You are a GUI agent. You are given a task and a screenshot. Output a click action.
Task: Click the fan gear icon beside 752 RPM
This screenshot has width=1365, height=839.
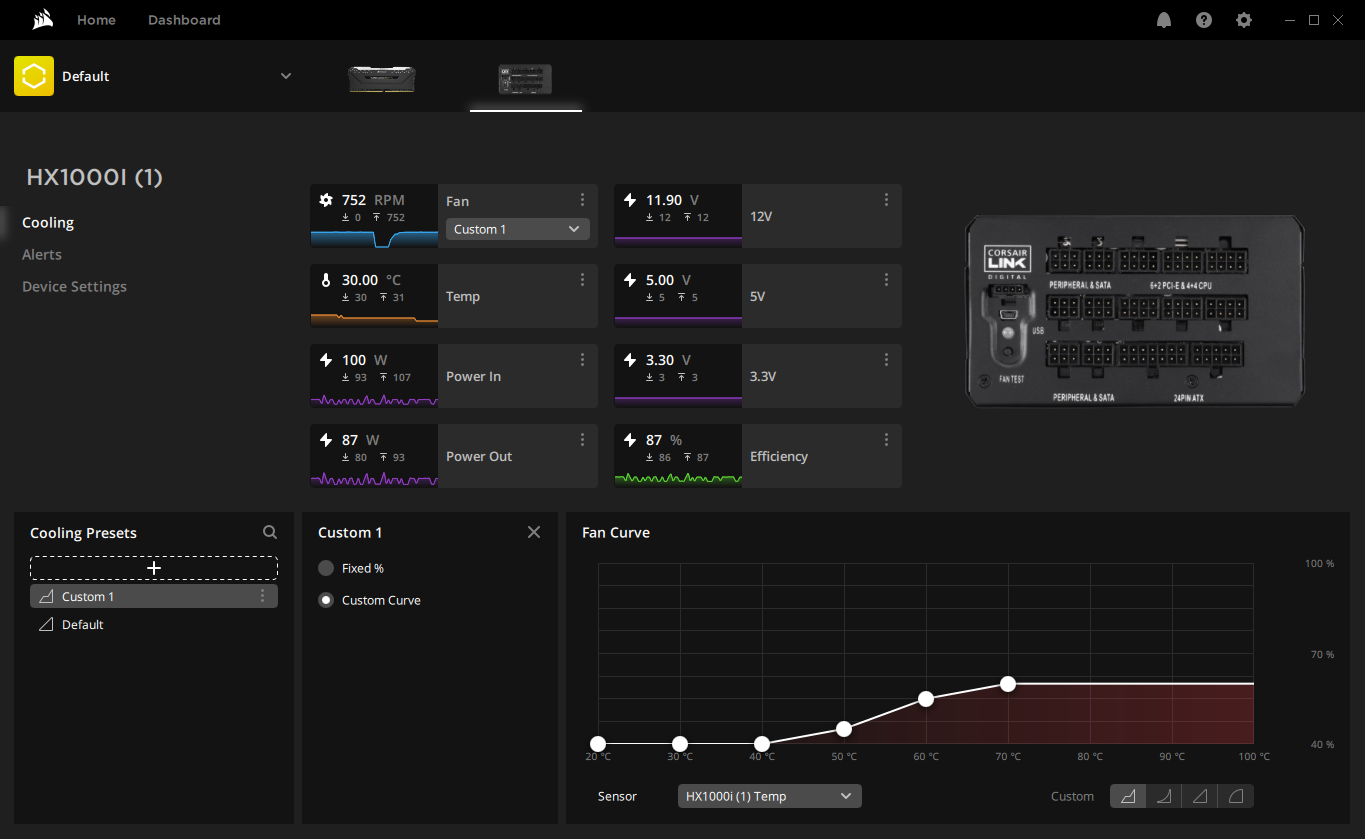point(326,200)
